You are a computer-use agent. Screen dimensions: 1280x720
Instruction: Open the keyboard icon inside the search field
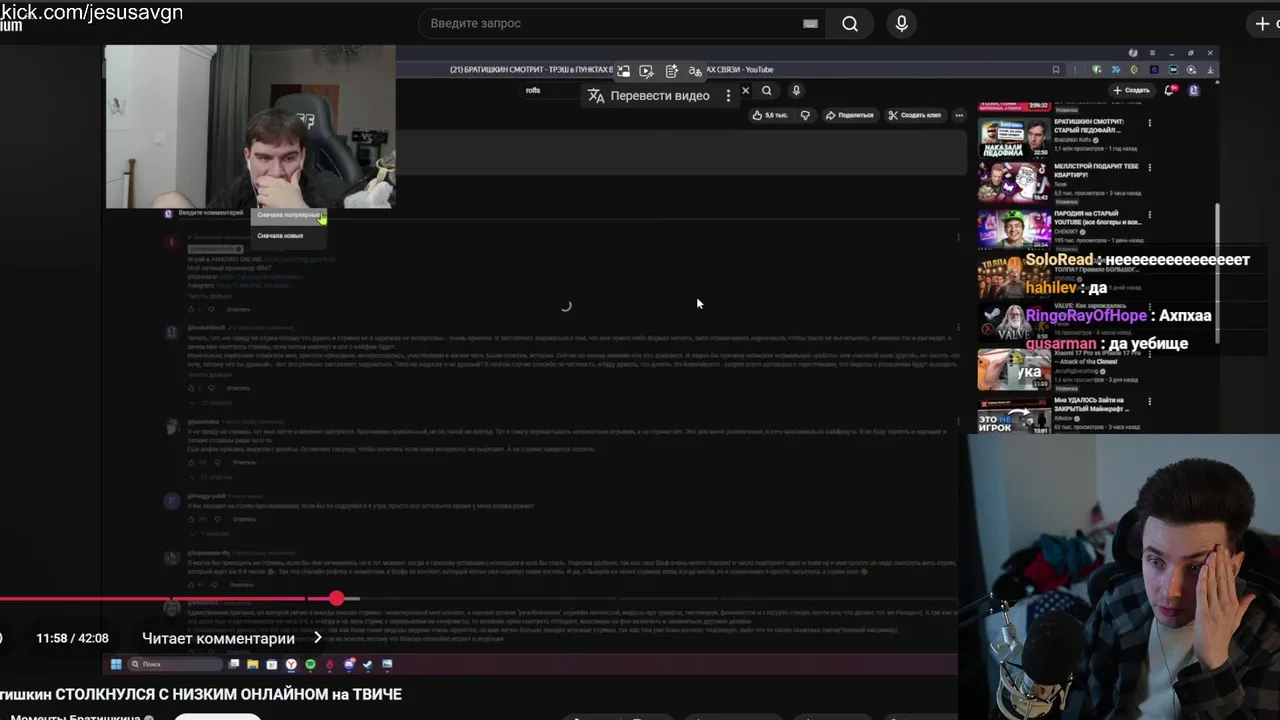click(810, 24)
